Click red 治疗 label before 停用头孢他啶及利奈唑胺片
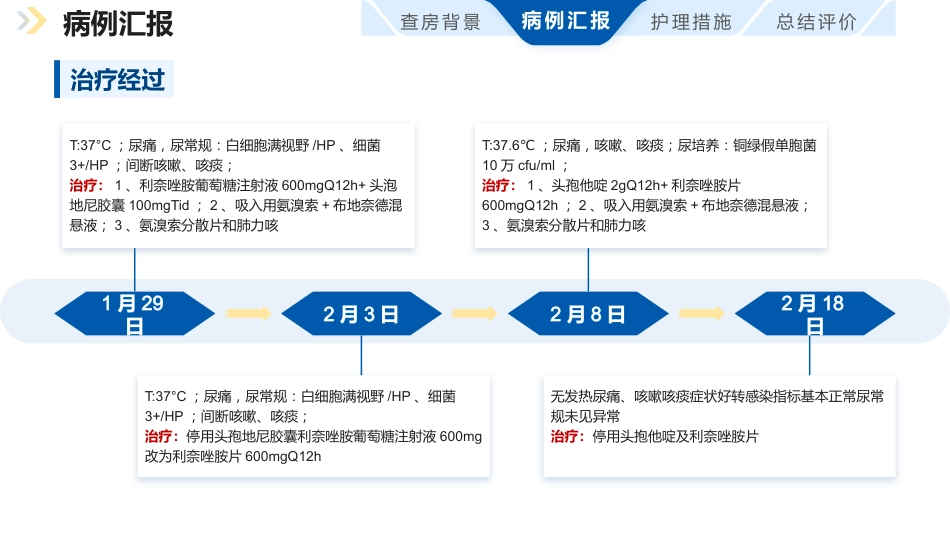 coord(567,436)
